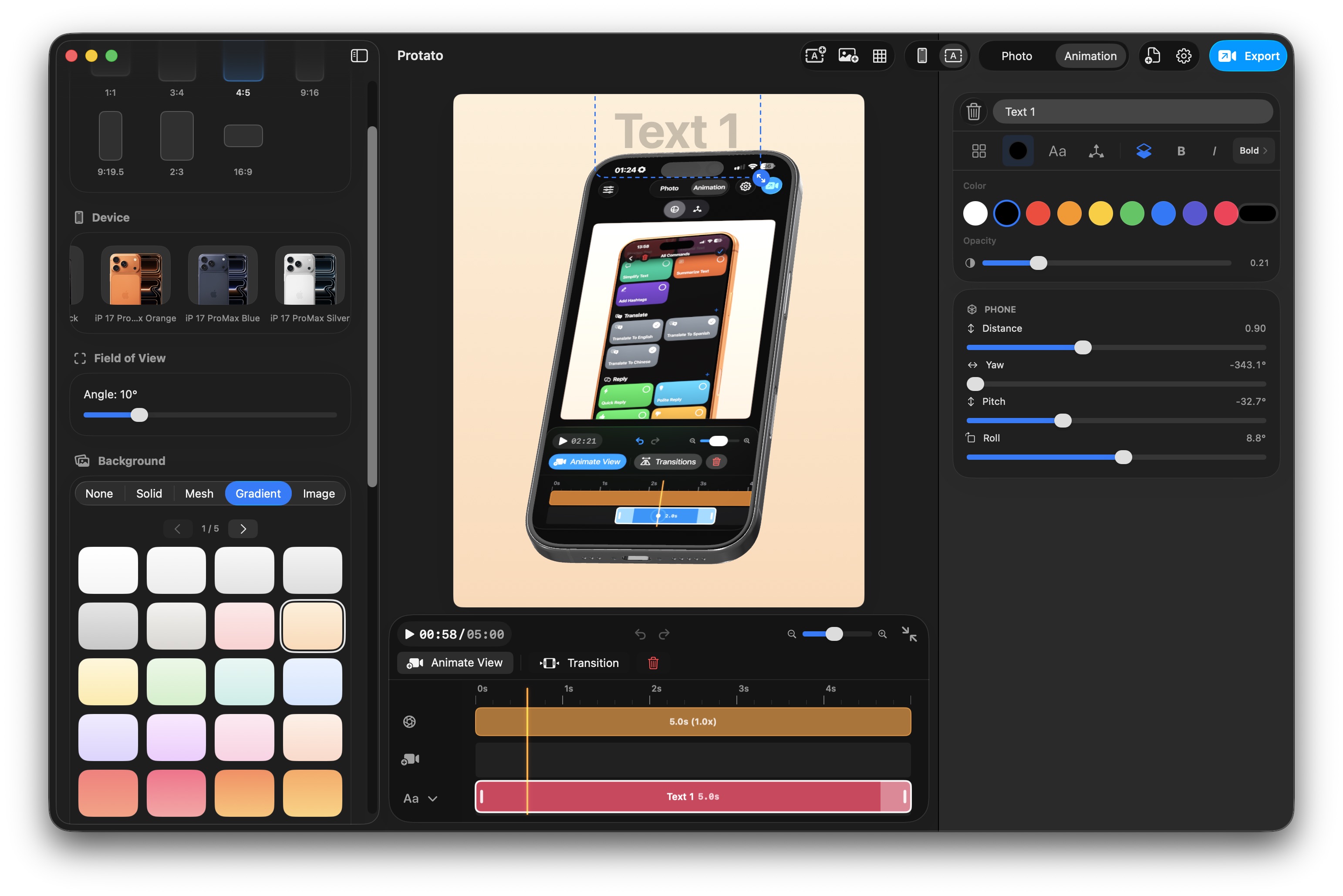
Task: Choose the red color swatch
Action: [1038, 214]
